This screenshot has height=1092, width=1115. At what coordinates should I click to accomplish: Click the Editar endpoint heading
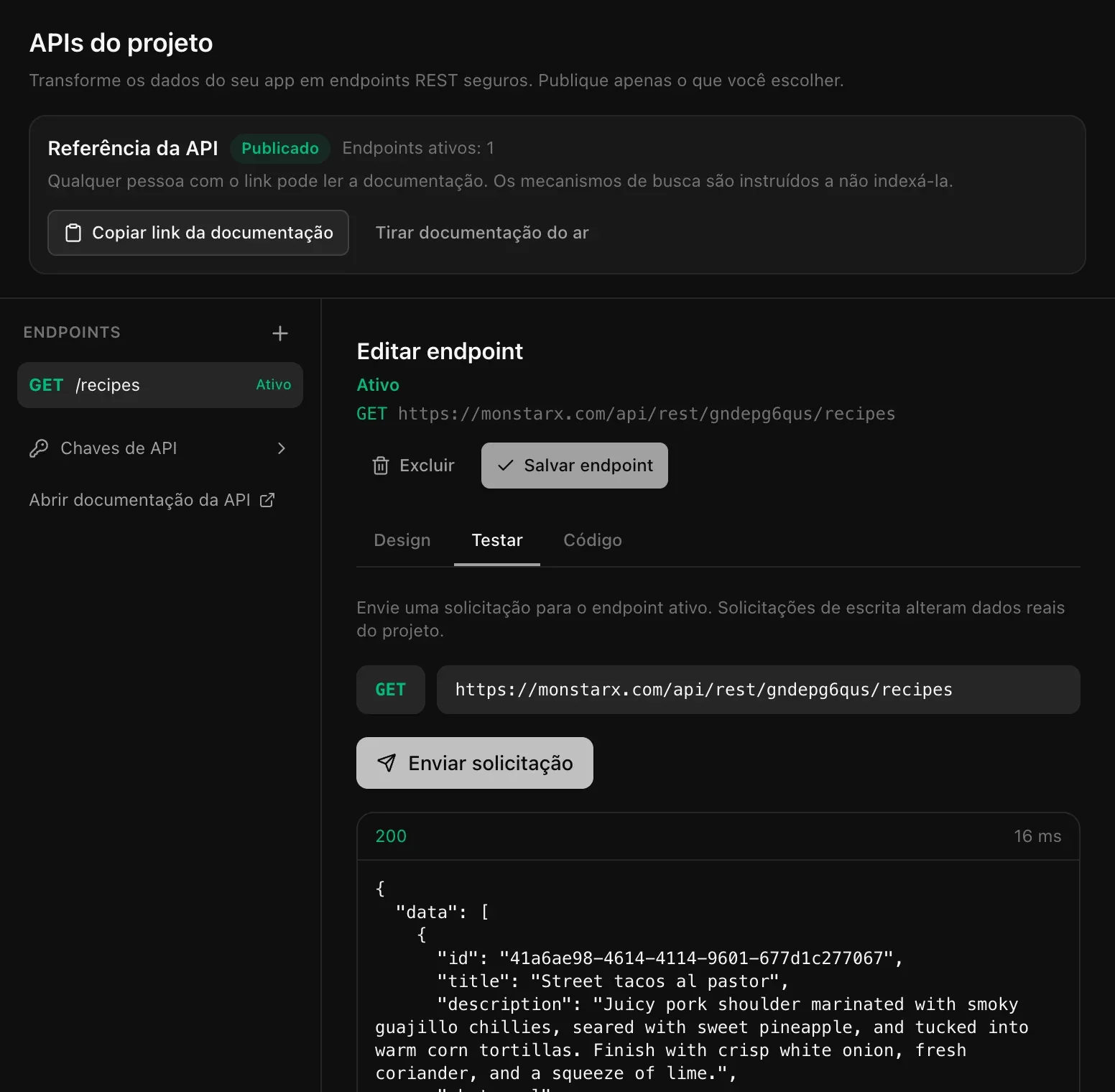coord(440,351)
